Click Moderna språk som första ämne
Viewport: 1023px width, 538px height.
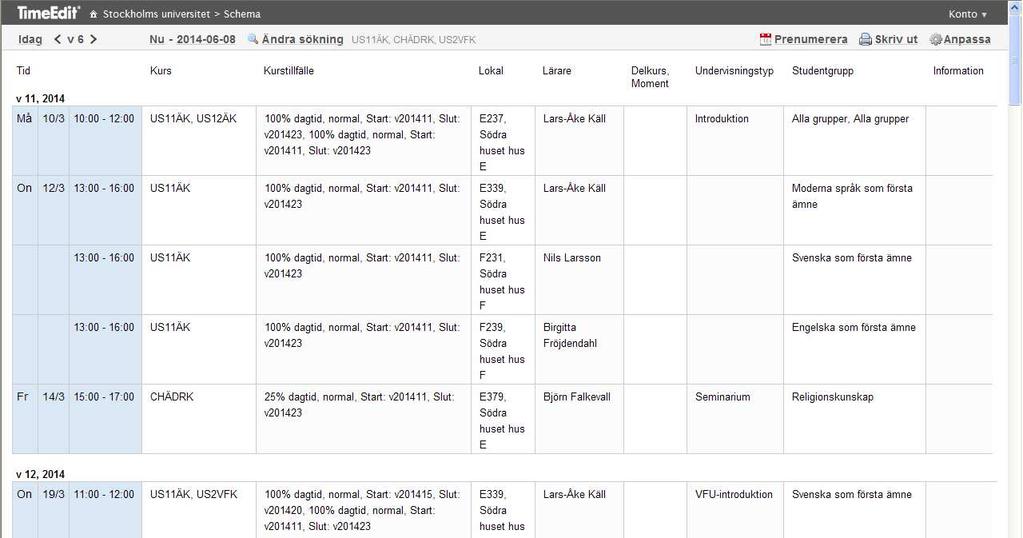click(x=852, y=196)
